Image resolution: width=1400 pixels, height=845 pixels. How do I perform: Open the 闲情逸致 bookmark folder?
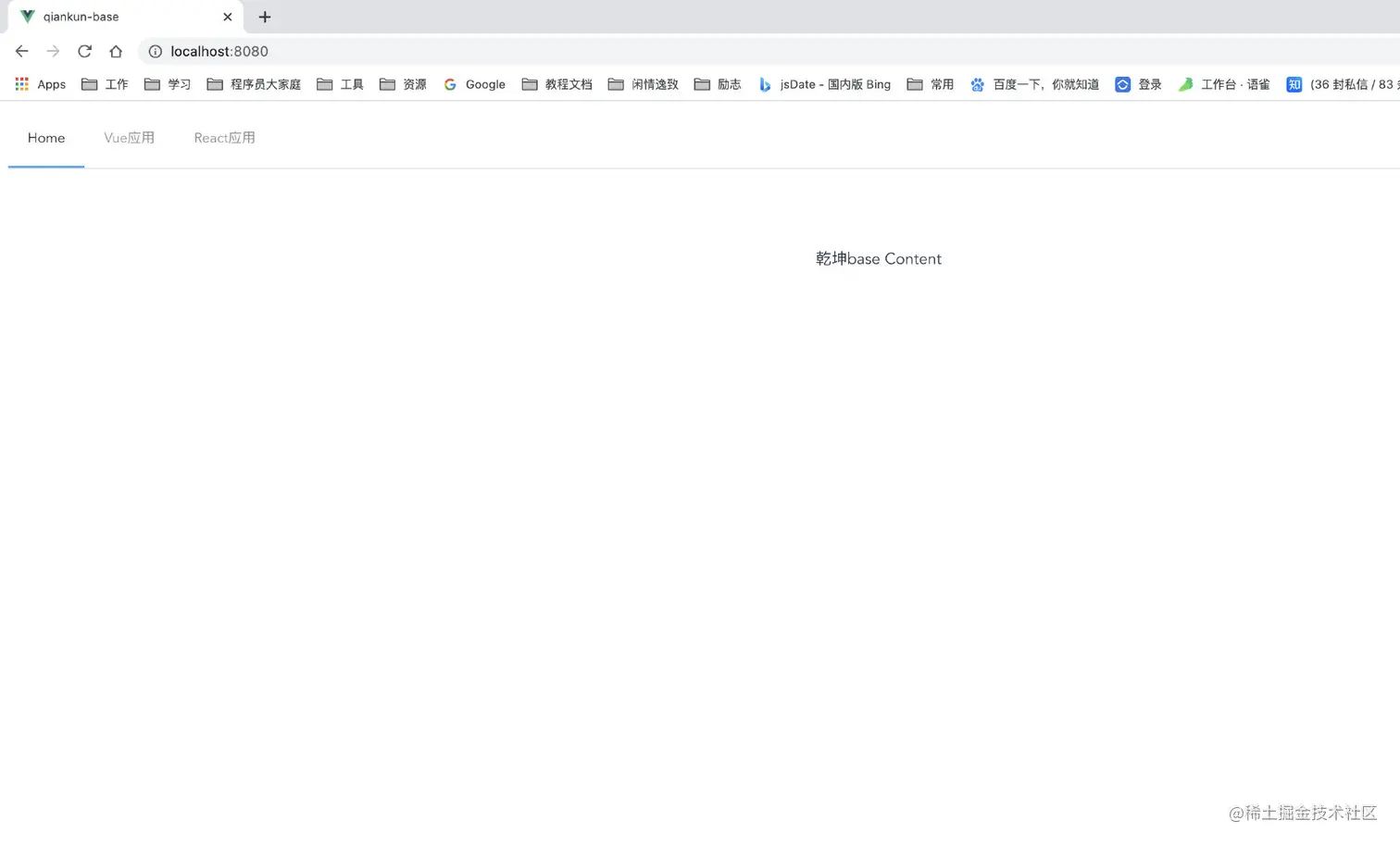tap(644, 84)
